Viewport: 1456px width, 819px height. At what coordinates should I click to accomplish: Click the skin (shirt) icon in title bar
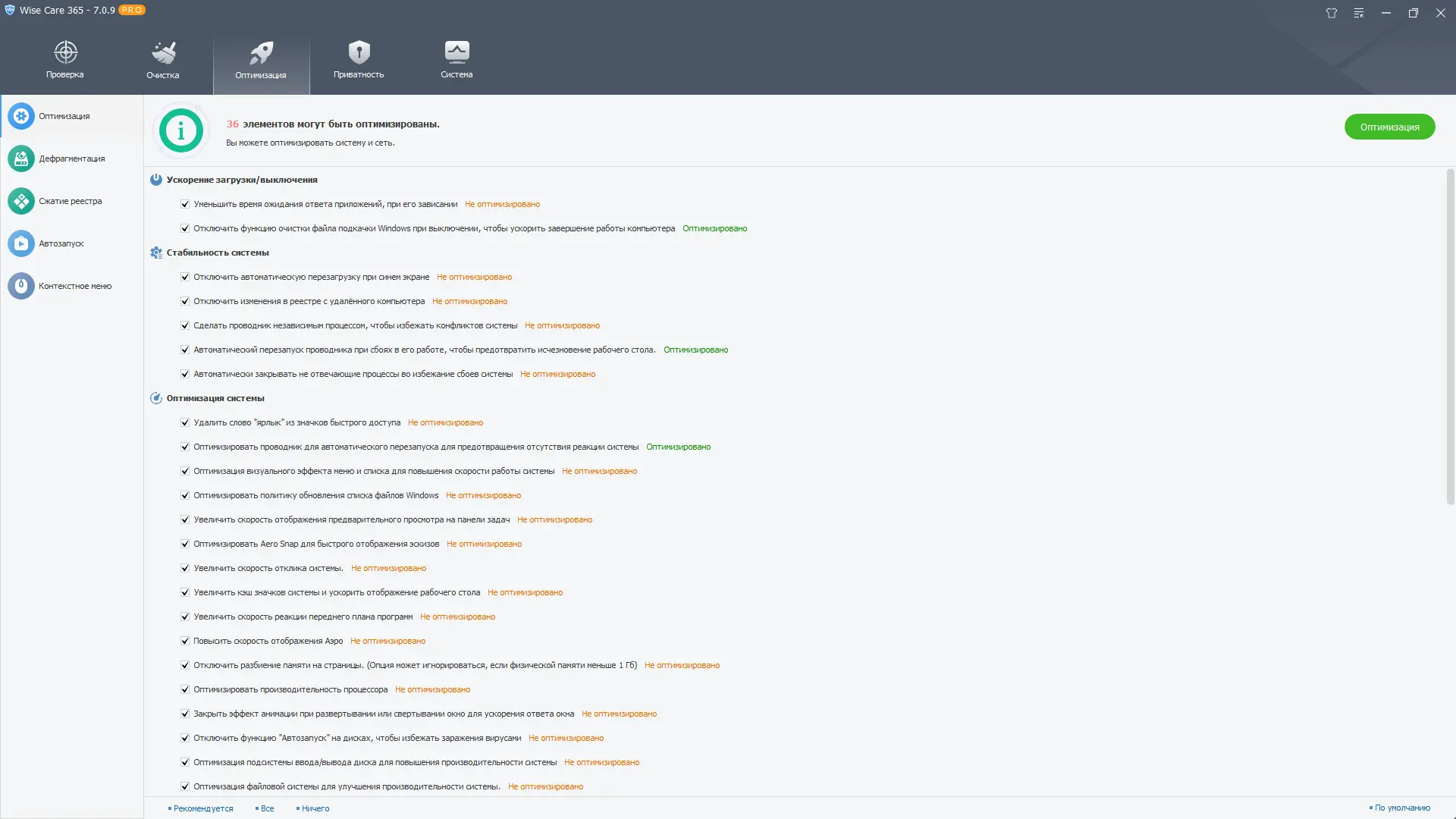point(1331,13)
